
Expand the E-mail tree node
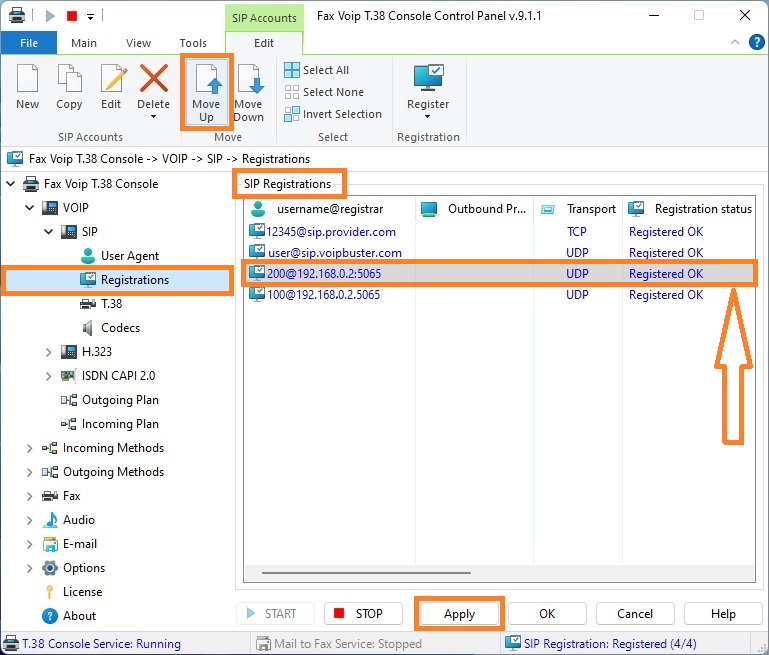click(x=29, y=544)
